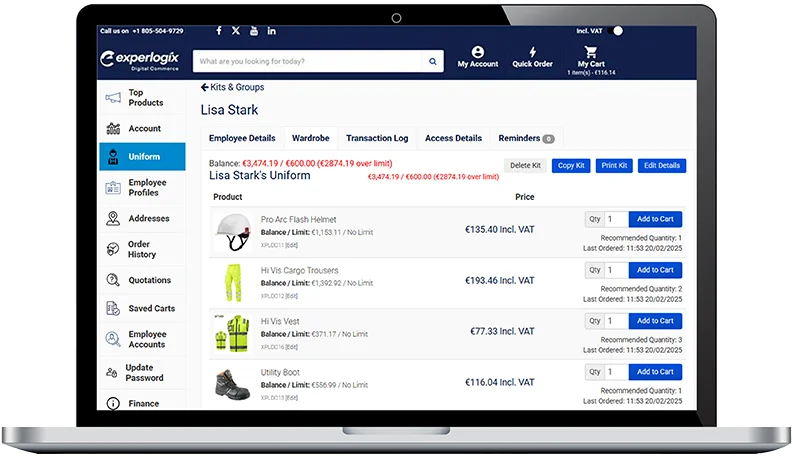Image resolution: width=793 pixels, height=467 pixels.
Task: Click the Utility Boot product thumbnail
Action: click(x=231, y=385)
